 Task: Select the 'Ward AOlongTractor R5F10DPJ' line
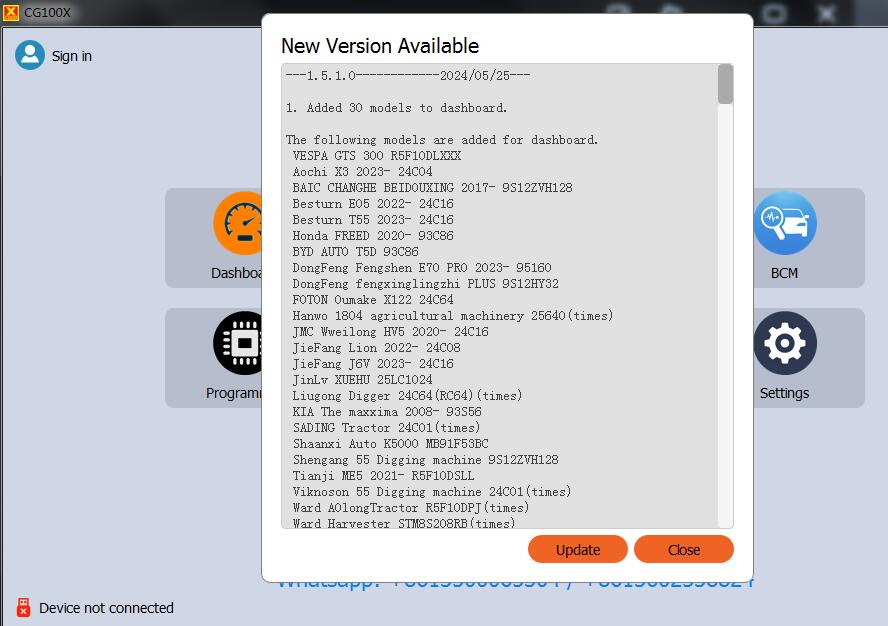tap(411, 508)
